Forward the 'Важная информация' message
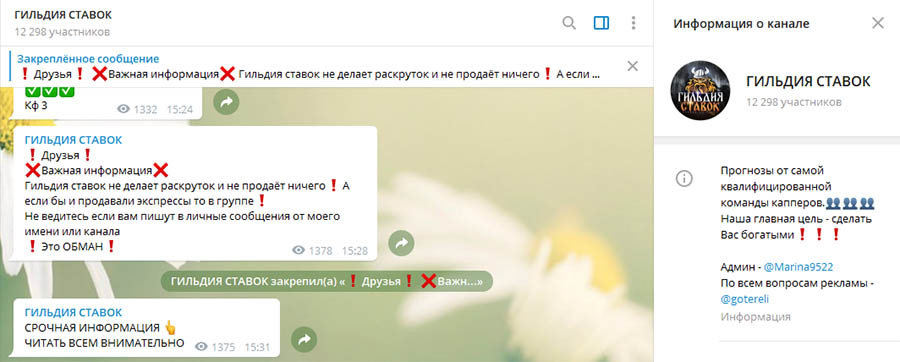The image size is (900, 362). tap(401, 243)
